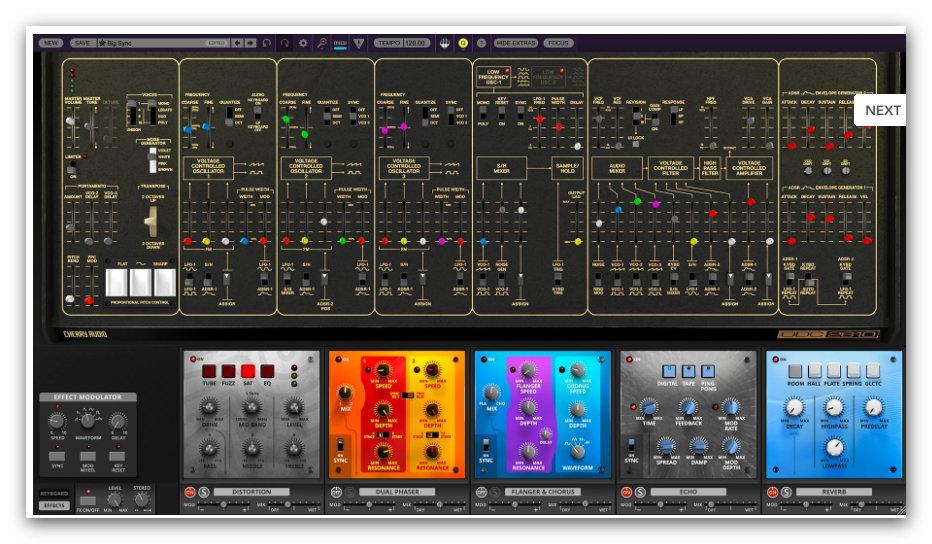
Task: Go to previous preset with left arrow
Action: (x=237, y=43)
